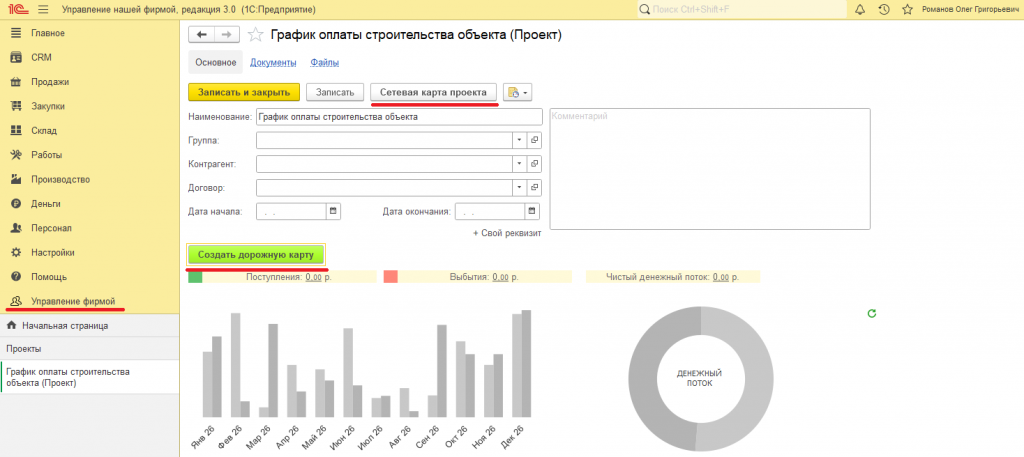Refresh the cash flow chart
The width and height of the screenshot is (1024, 457).
pos(871,313)
